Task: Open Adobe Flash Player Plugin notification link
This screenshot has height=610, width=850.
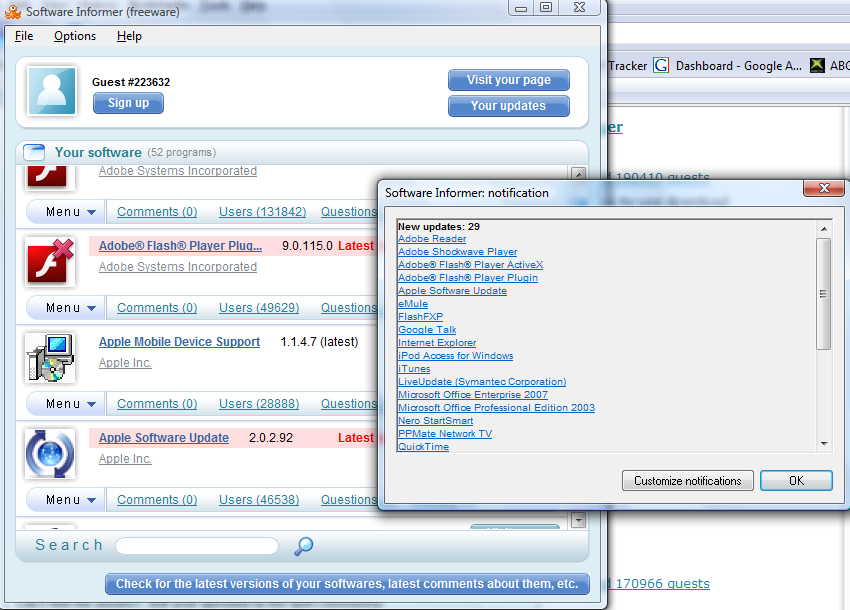Action: point(468,278)
